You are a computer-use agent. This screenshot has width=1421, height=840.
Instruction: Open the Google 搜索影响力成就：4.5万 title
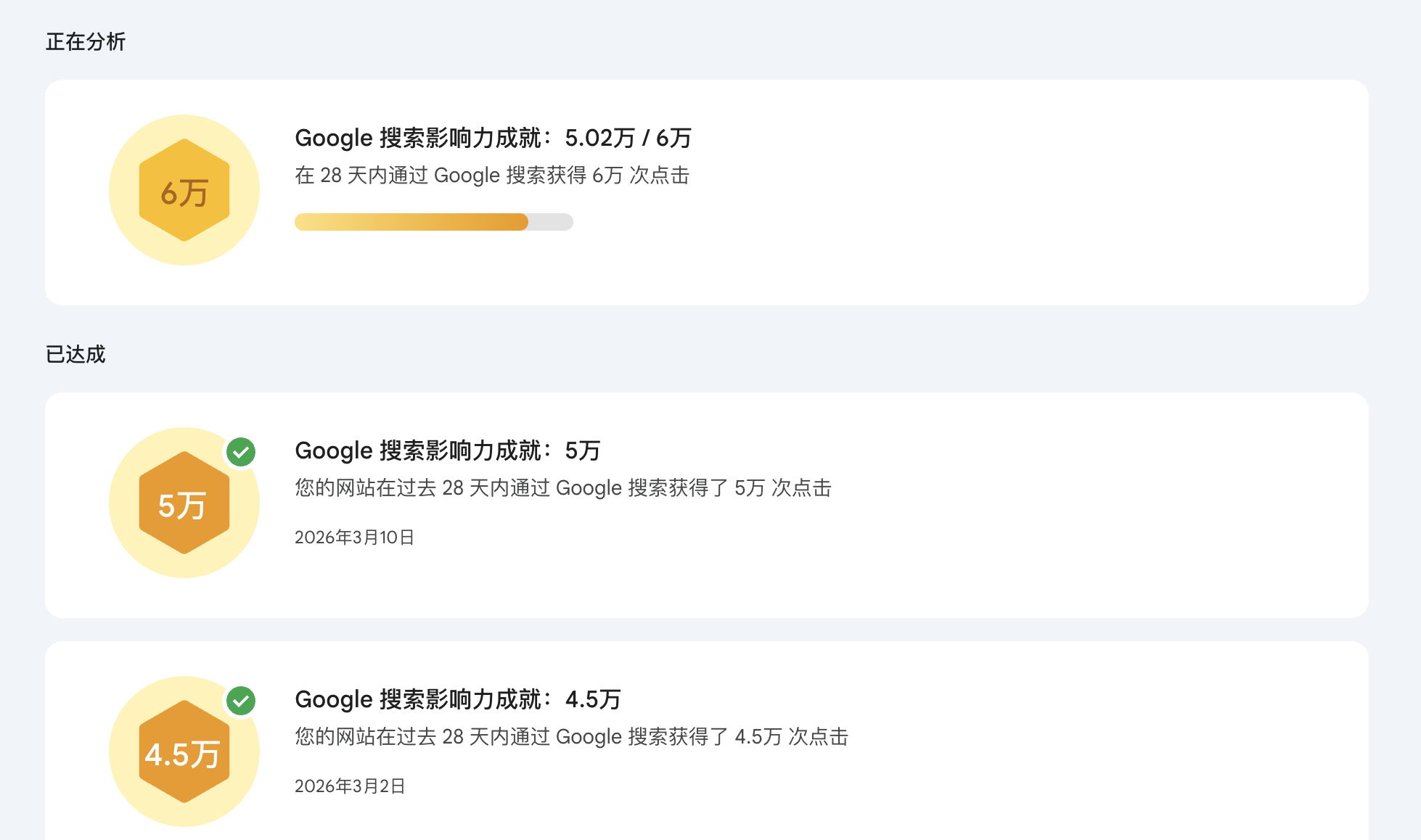[x=457, y=699]
